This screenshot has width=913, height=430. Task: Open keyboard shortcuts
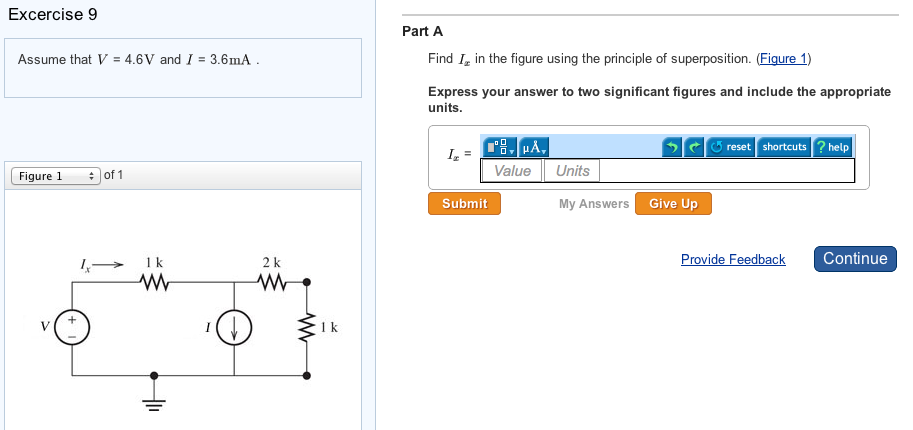pyautogui.click(x=784, y=147)
